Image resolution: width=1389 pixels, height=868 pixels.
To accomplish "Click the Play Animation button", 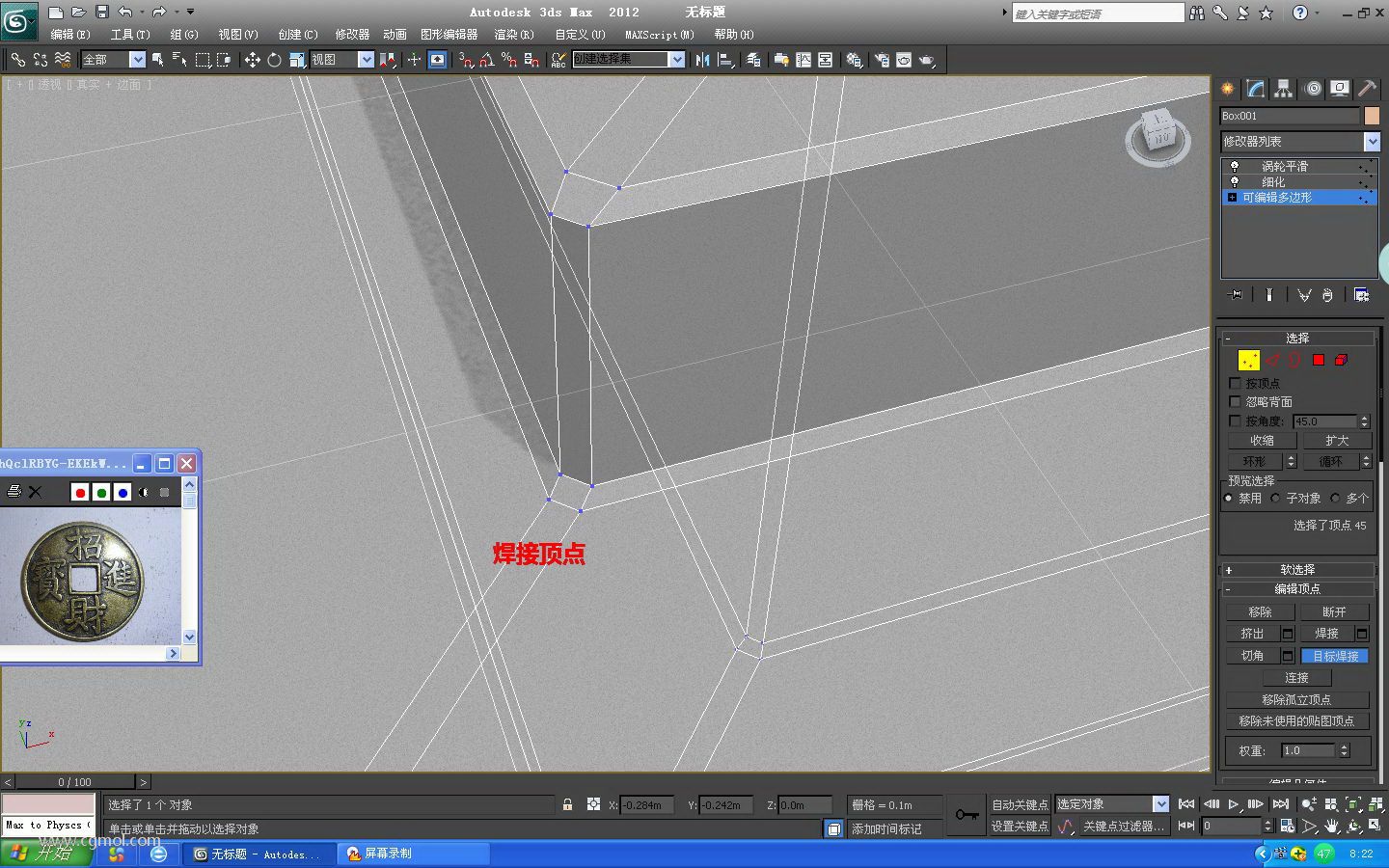I will coord(1234,803).
